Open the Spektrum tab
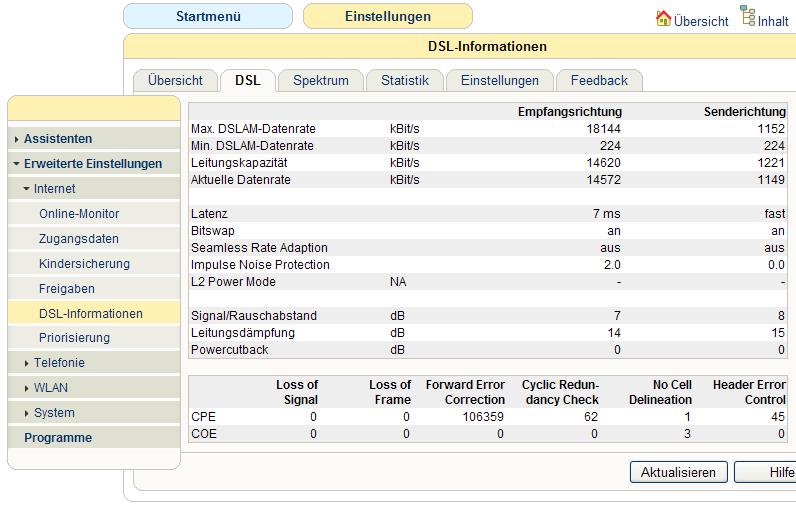Screen dimensions: 796x507 (x=321, y=81)
